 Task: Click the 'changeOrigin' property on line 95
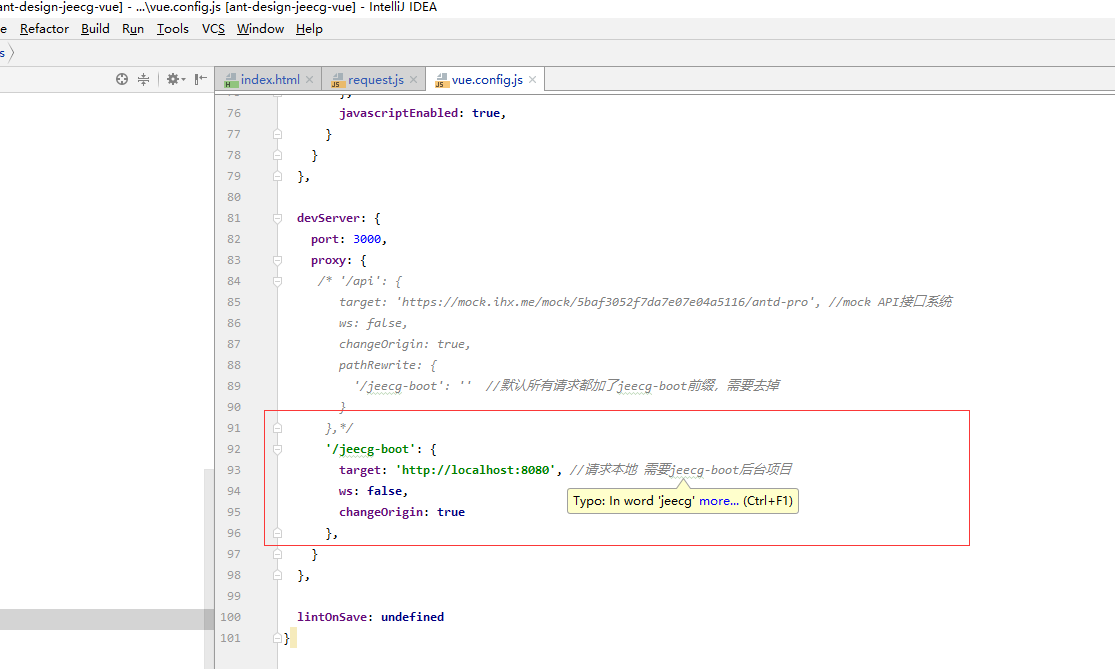coord(380,512)
